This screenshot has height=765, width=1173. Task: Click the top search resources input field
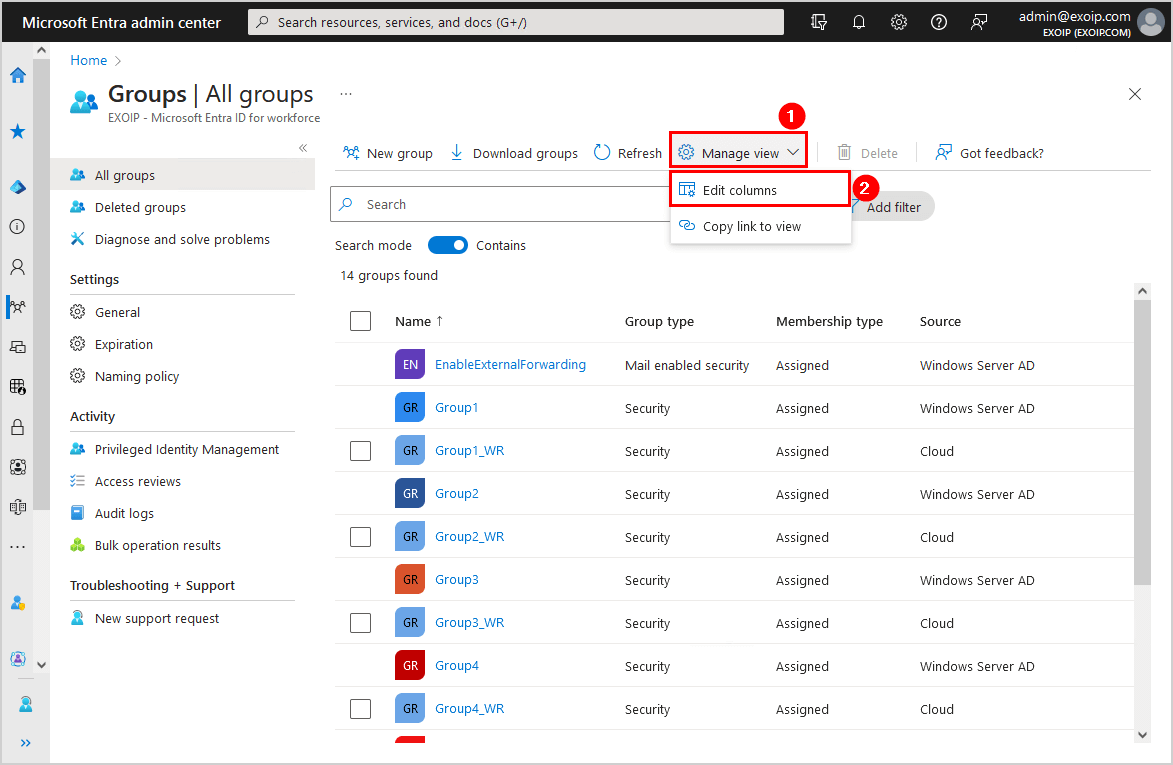(x=515, y=22)
